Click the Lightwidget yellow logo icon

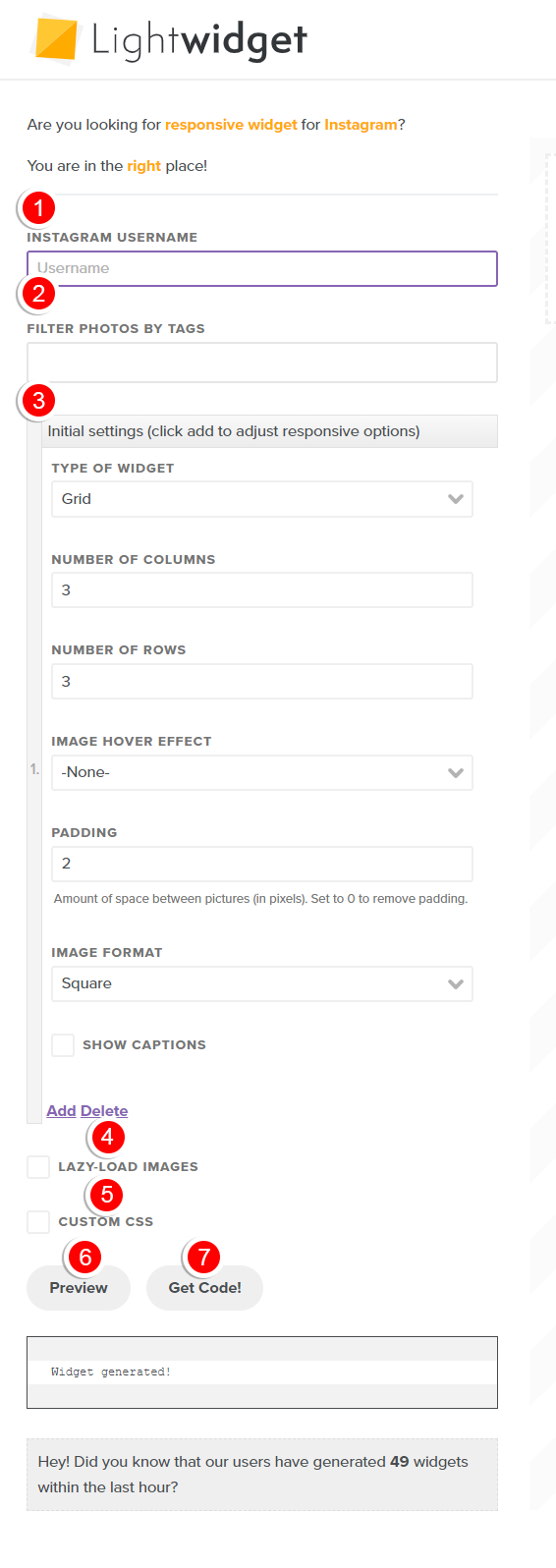[55, 40]
